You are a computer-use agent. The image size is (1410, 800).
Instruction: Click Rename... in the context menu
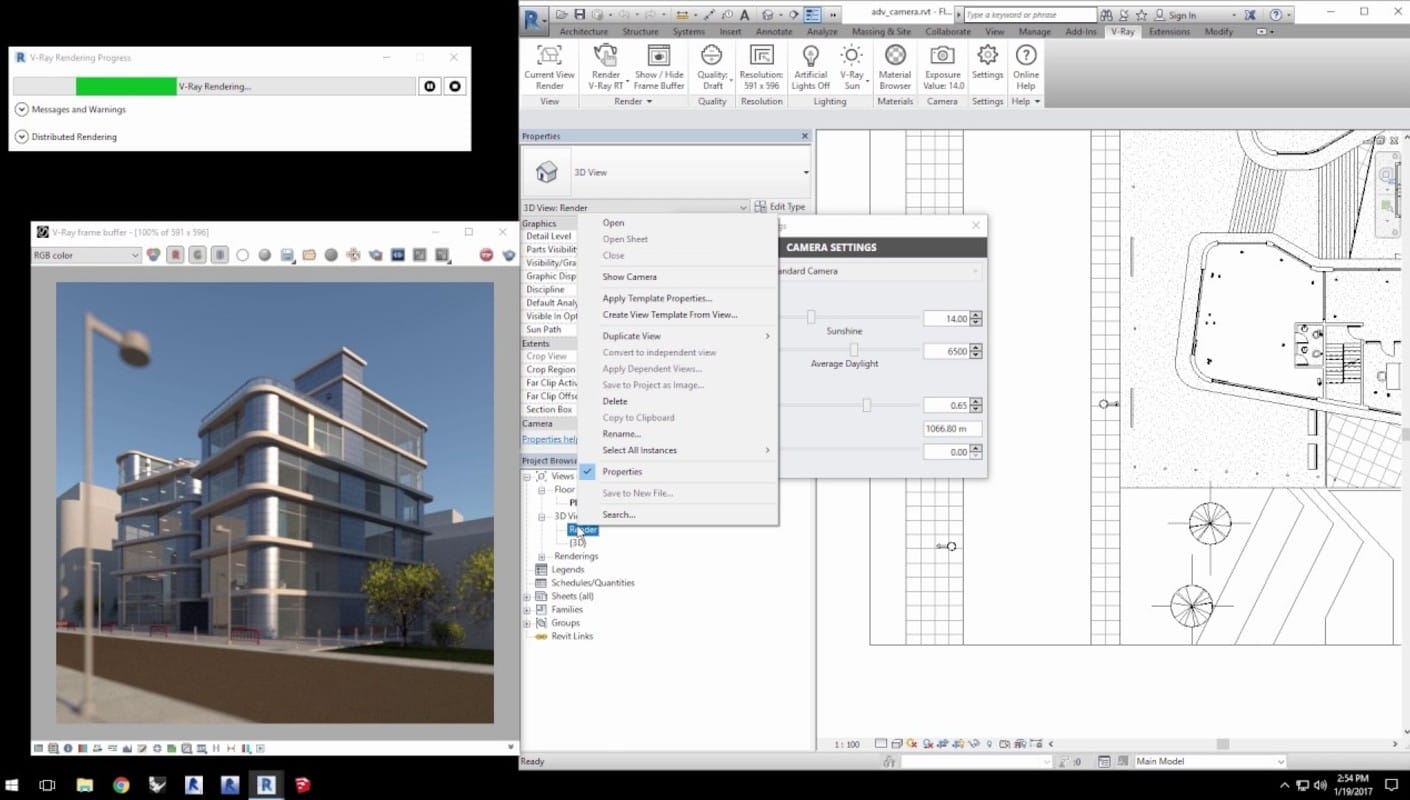pyautogui.click(x=621, y=434)
